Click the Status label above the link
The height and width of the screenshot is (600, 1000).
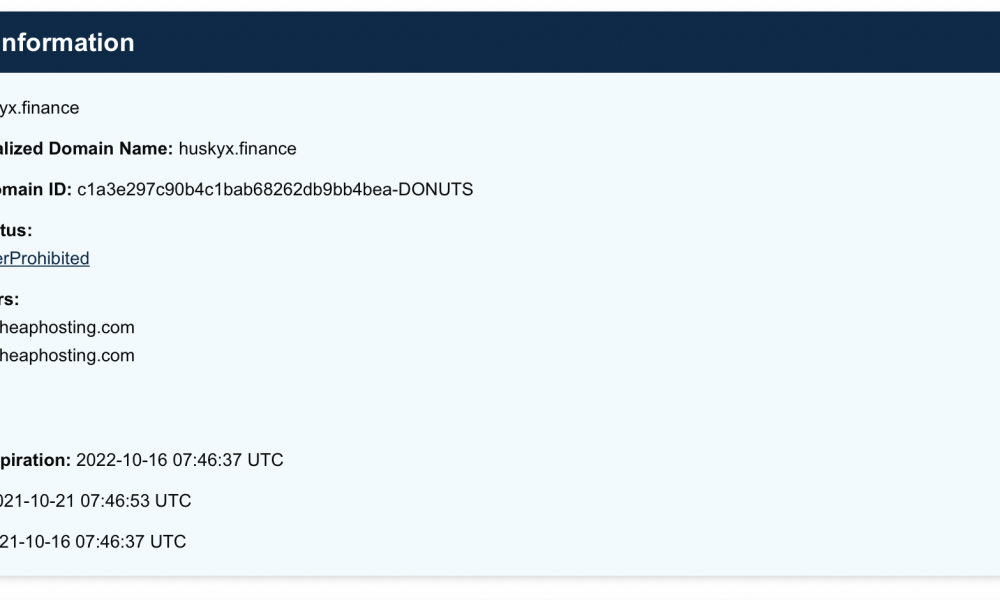(16, 230)
